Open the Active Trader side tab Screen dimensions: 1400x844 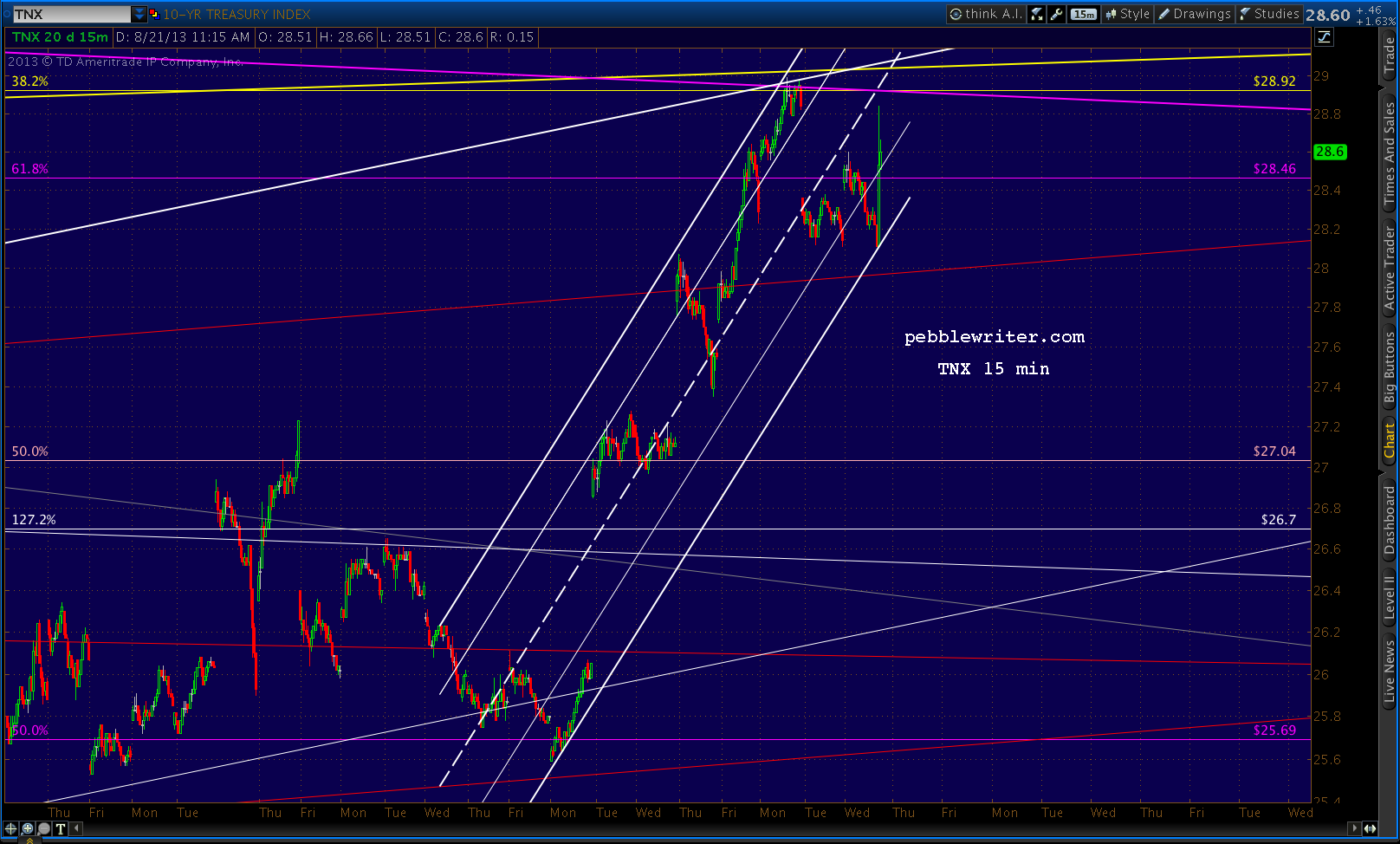(x=1389, y=268)
